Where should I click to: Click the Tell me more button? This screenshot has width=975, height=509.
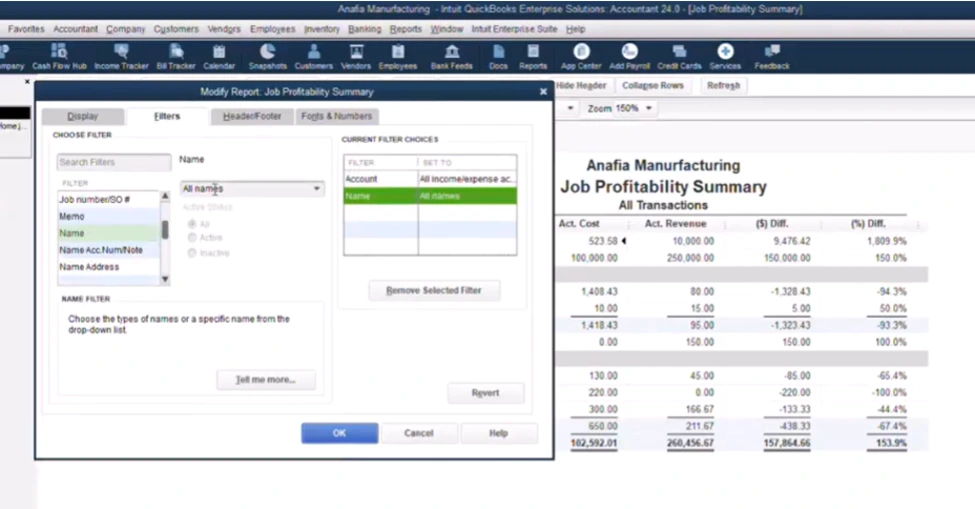tap(266, 380)
